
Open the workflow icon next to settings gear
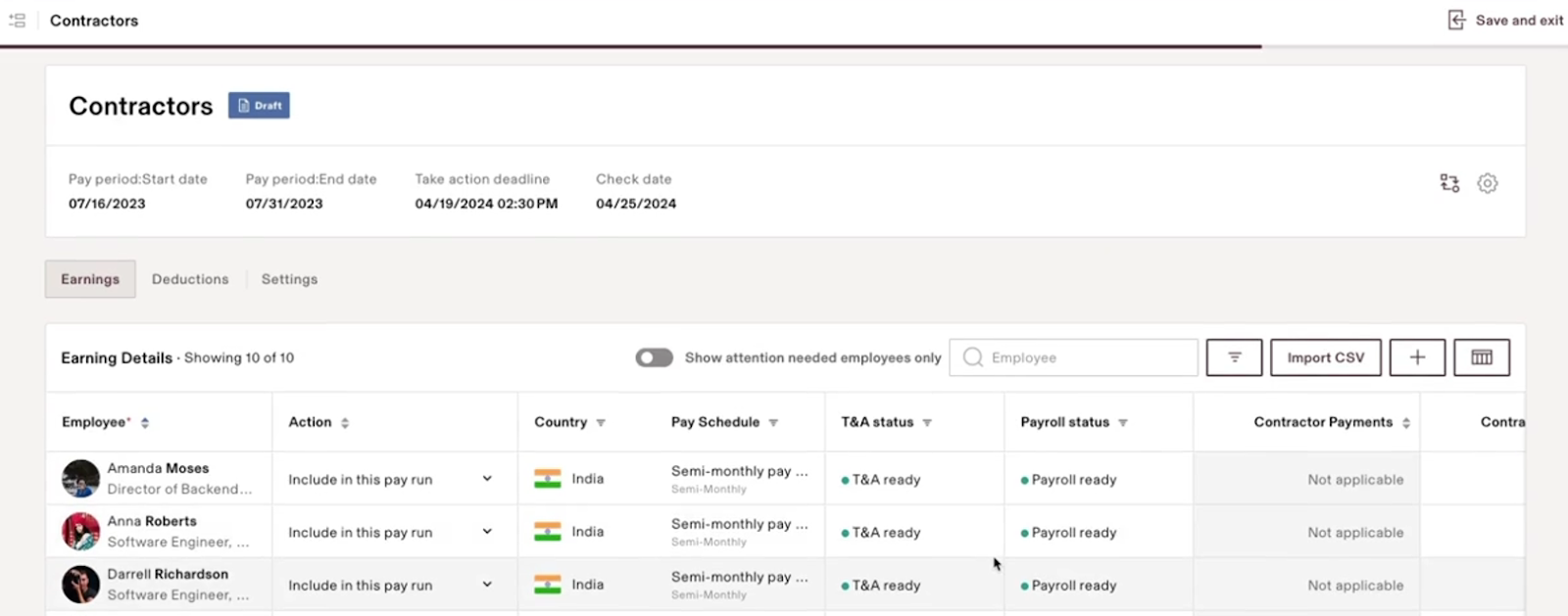pos(1449,183)
